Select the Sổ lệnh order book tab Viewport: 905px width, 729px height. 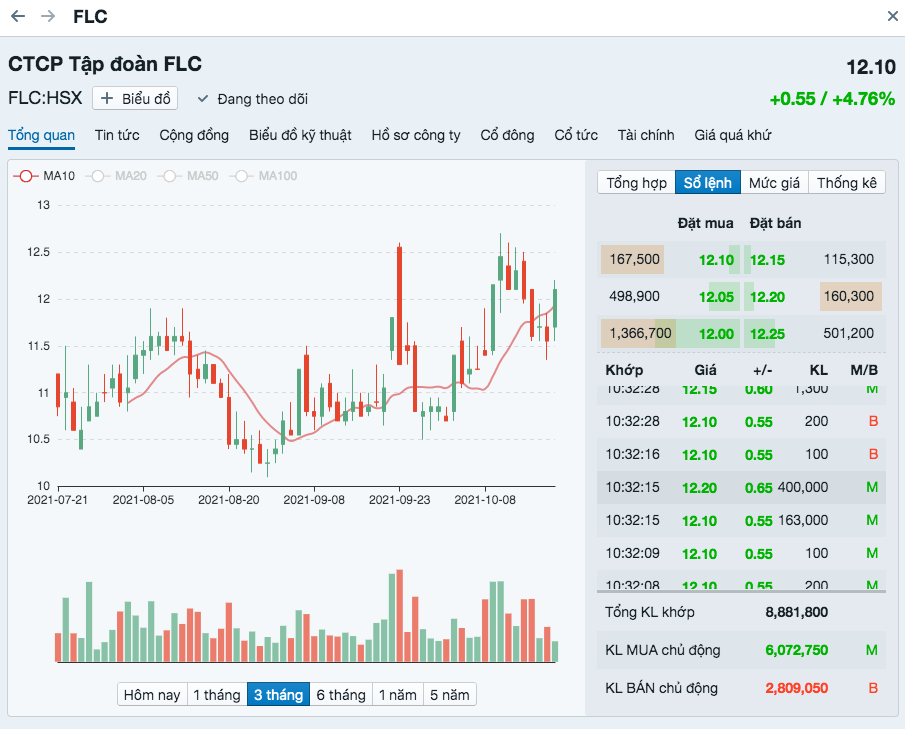click(x=708, y=183)
